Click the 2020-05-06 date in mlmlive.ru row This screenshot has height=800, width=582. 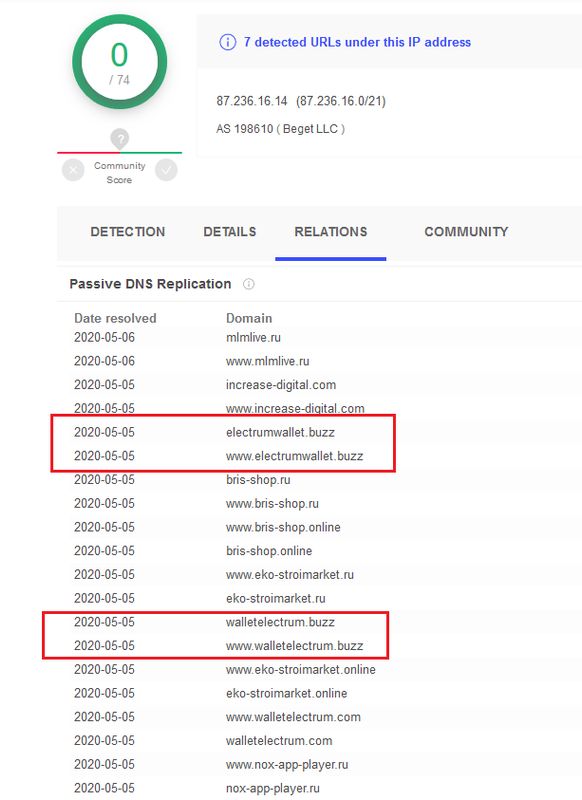coord(105,338)
